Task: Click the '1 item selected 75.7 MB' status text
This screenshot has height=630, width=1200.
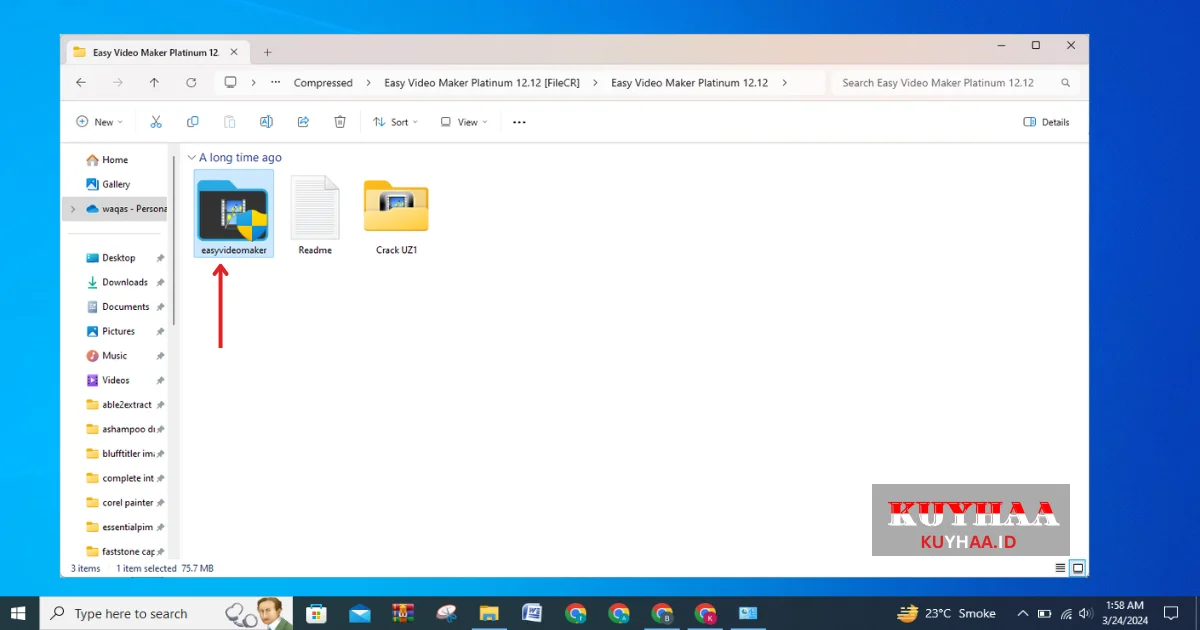Action: (165, 568)
